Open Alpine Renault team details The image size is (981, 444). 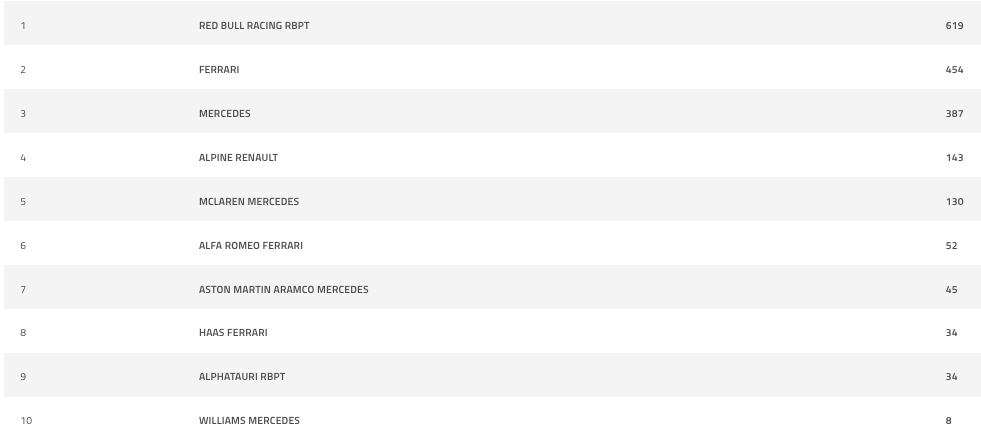point(238,158)
